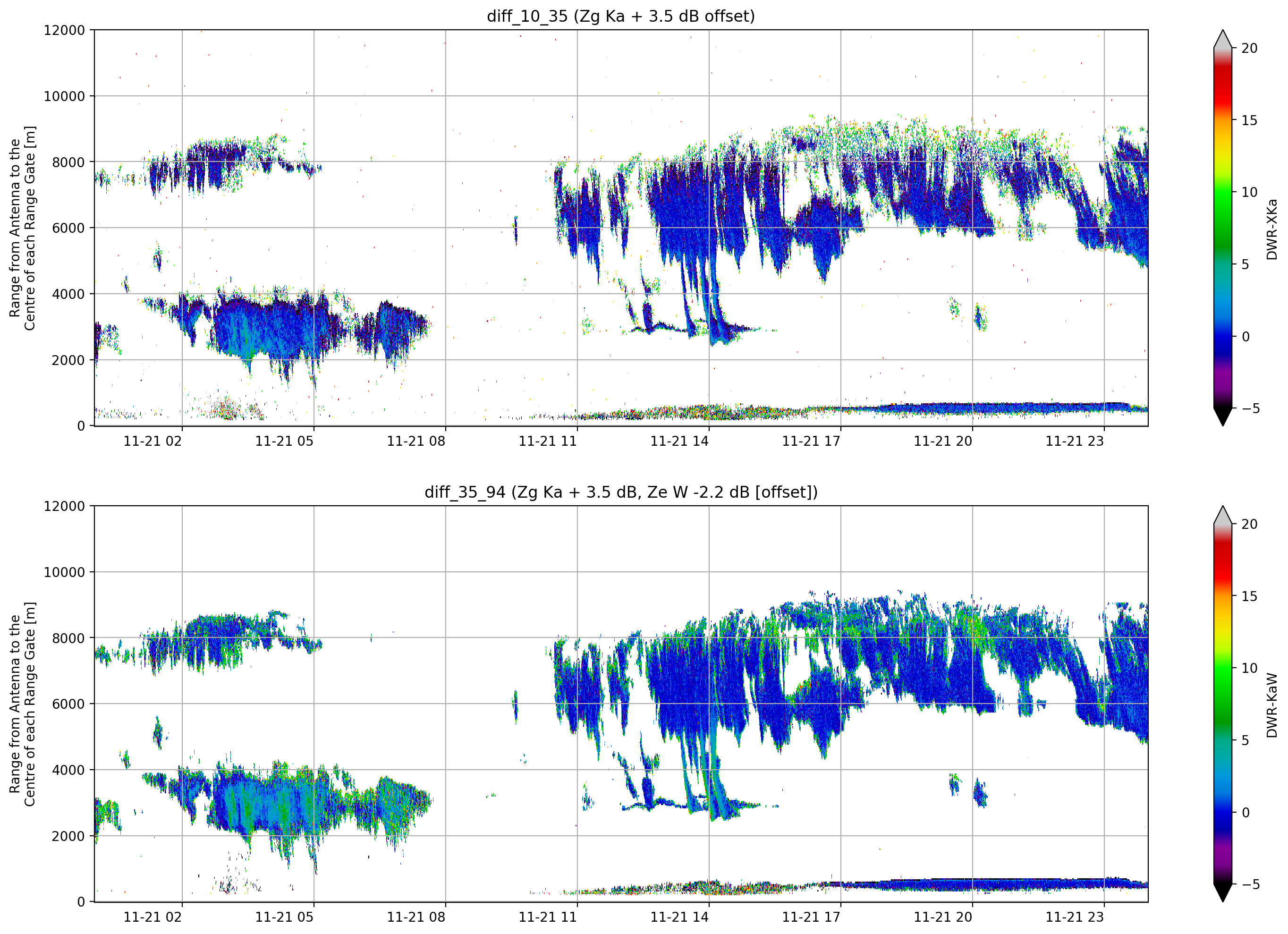Click '11-21 05' tick on top plot
Image resolution: width=1288 pixels, height=934 pixels.
(x=284, y=441)
